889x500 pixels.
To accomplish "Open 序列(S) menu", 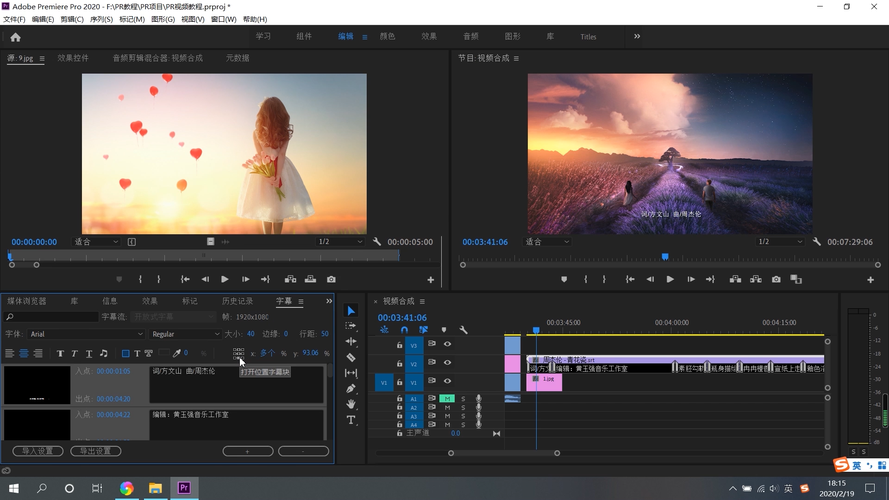I will [x=101, y=19].
